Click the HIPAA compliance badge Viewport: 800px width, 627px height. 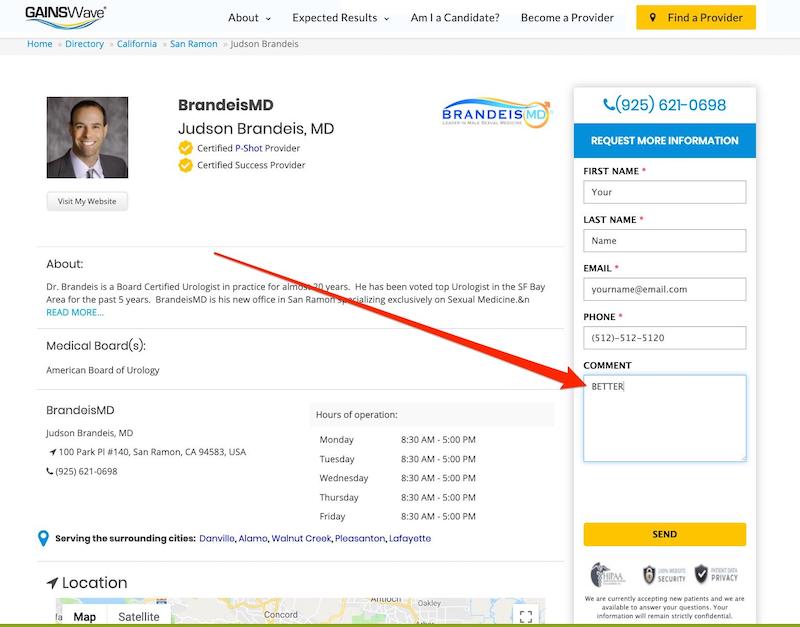coord(608,575)
